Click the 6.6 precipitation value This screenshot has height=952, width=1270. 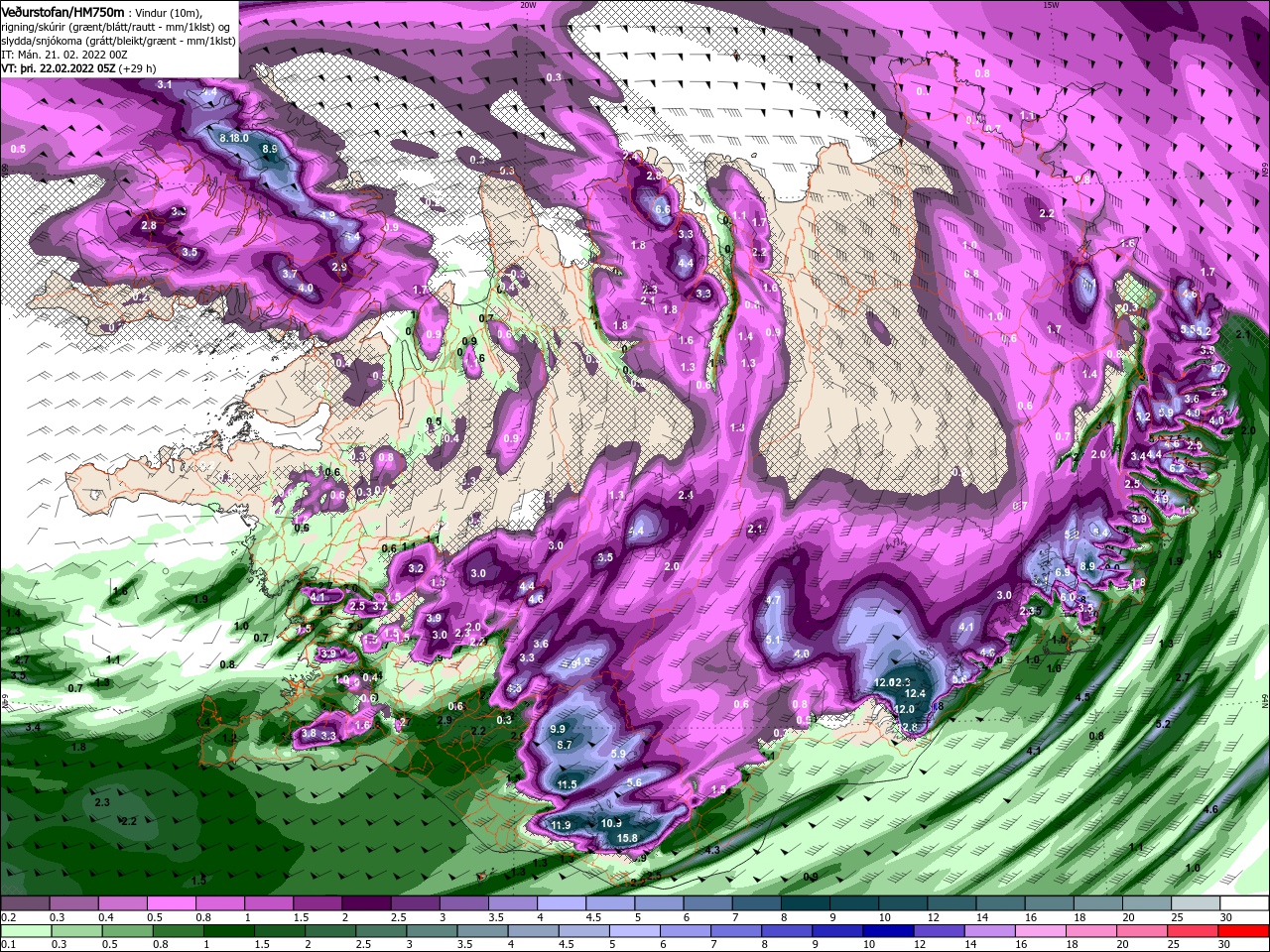(664, 210)
